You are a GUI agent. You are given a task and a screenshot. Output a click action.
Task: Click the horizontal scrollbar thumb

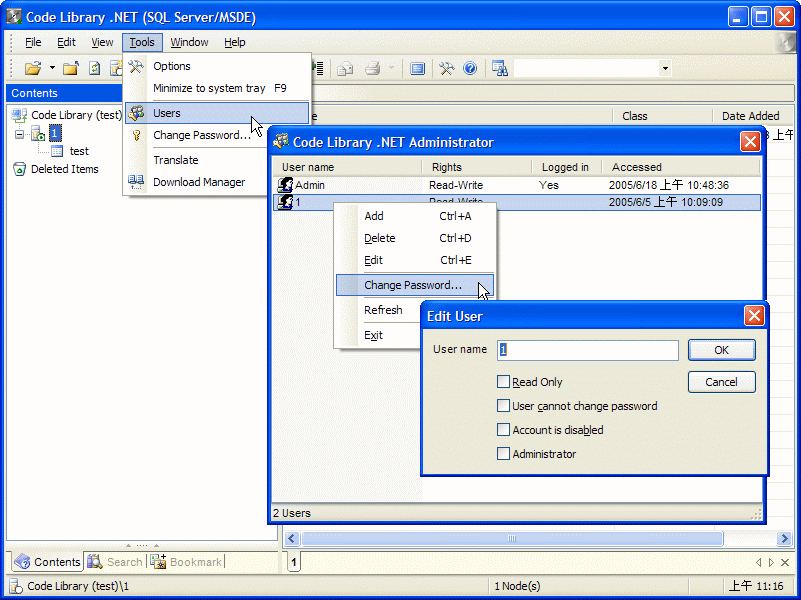click(x=512, y=538)
